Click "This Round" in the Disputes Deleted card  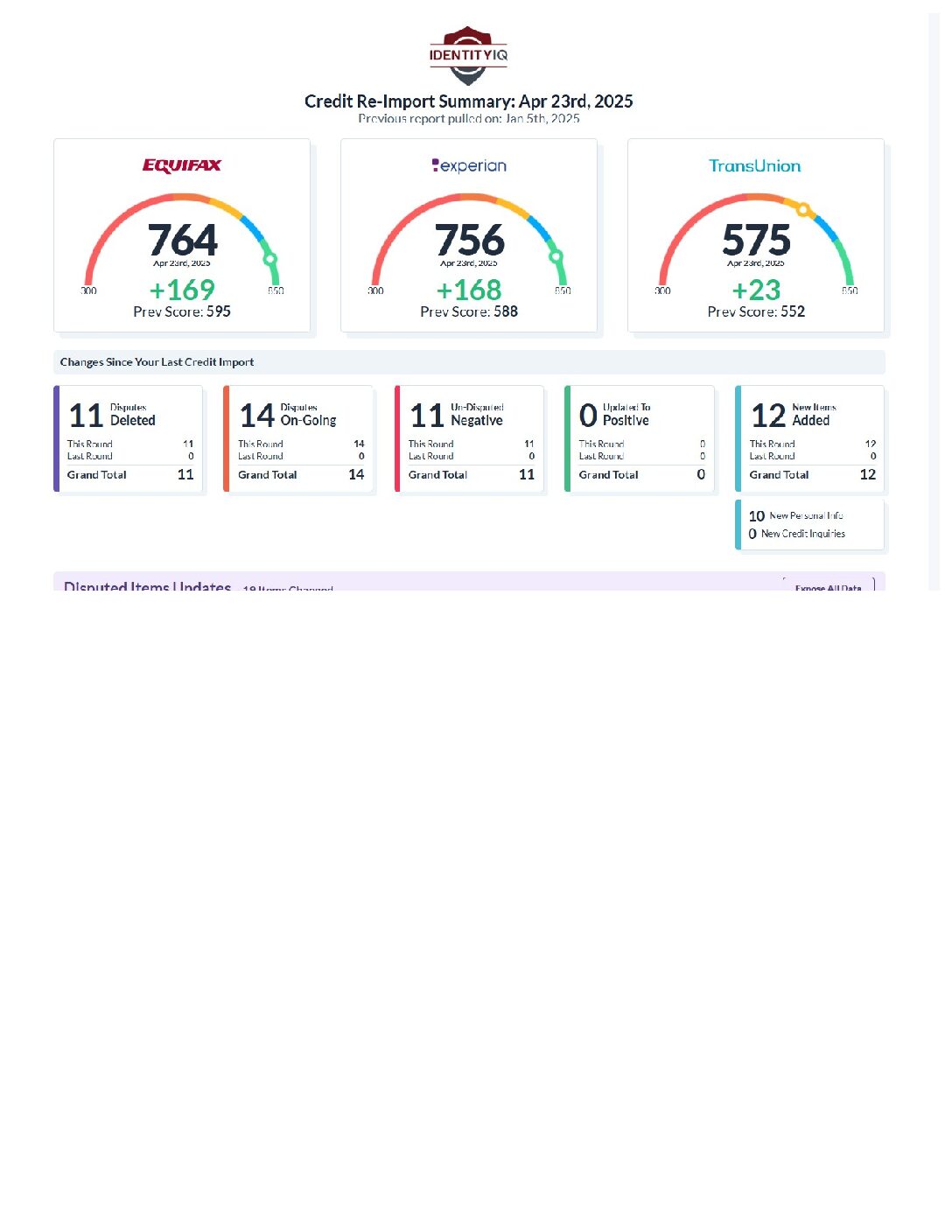click(x=90, y=444)
